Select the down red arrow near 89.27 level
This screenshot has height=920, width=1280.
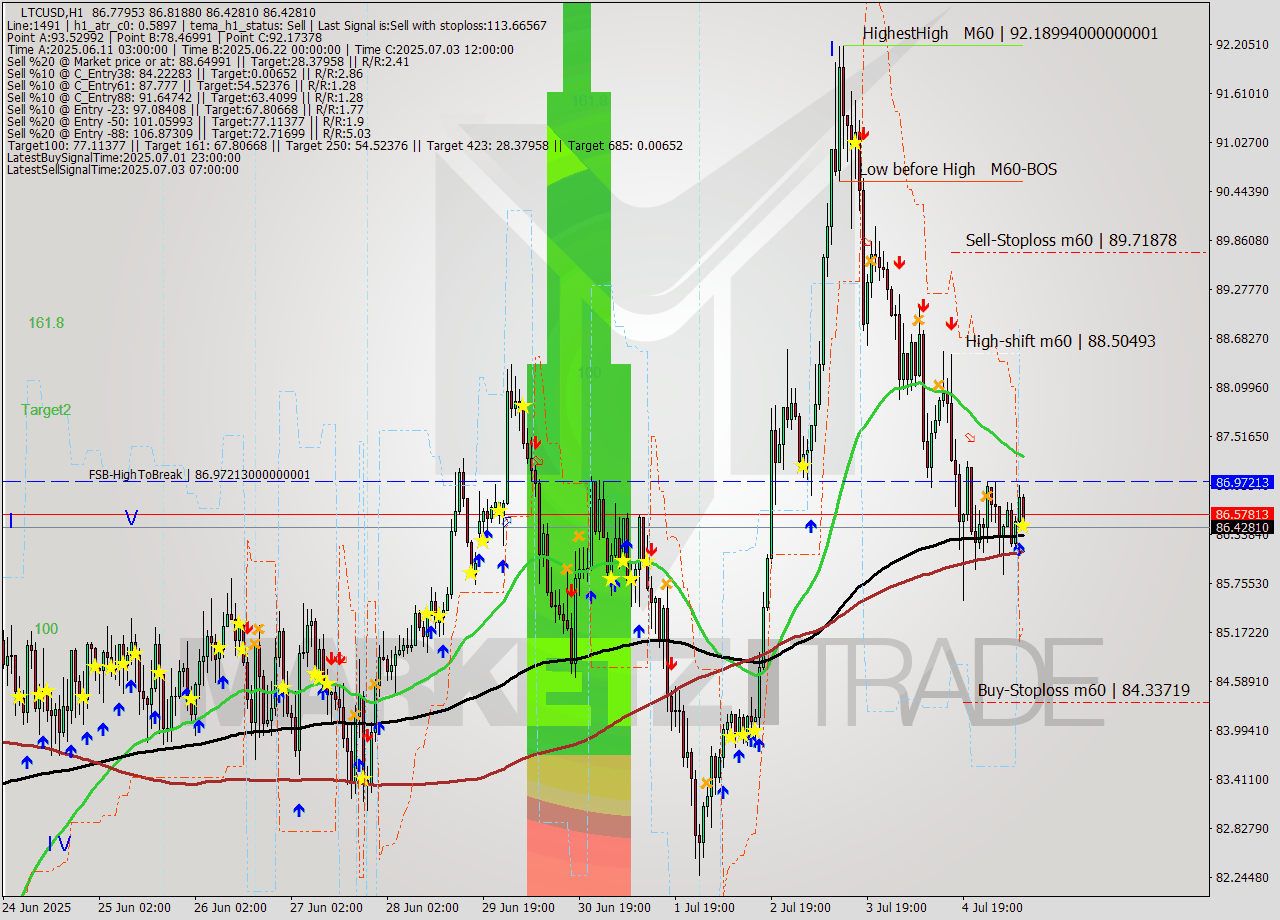[899, 263]
